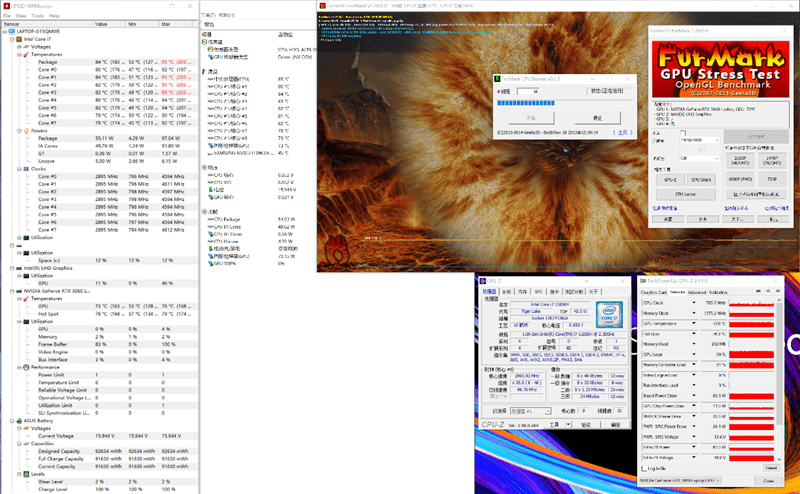Open the Help menu in HWMonitor
800x494 pixels.
pyautogui.click(x=54, y=16)
